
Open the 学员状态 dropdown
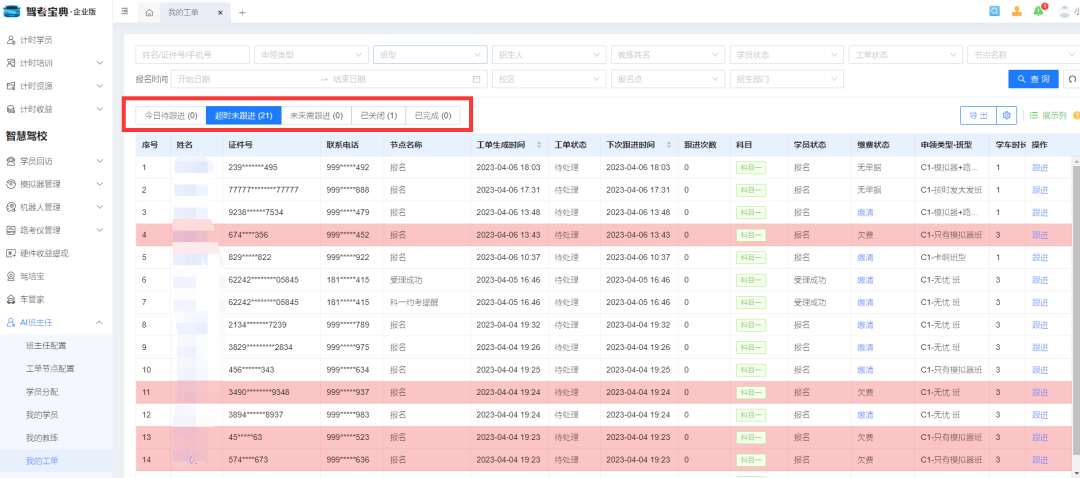coord(787,54)
